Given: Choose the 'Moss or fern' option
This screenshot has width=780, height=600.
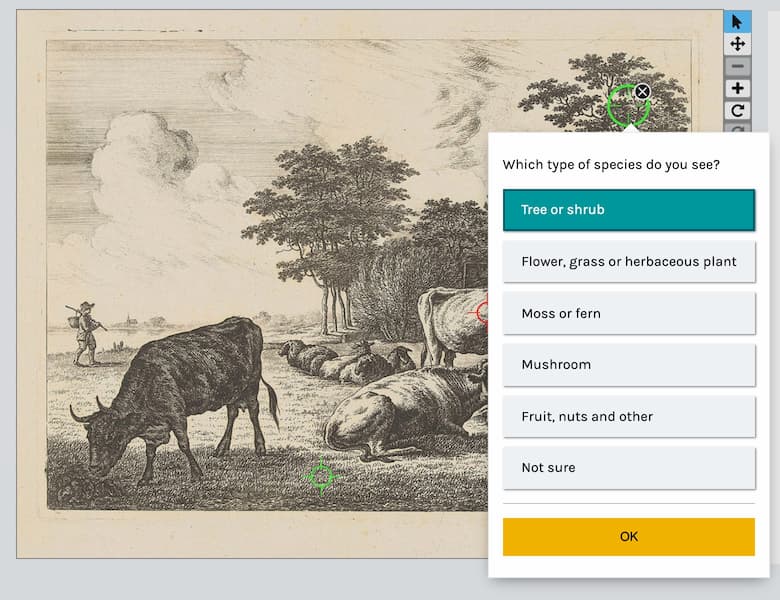Looking at the screenshot, I should click(628, 314).
